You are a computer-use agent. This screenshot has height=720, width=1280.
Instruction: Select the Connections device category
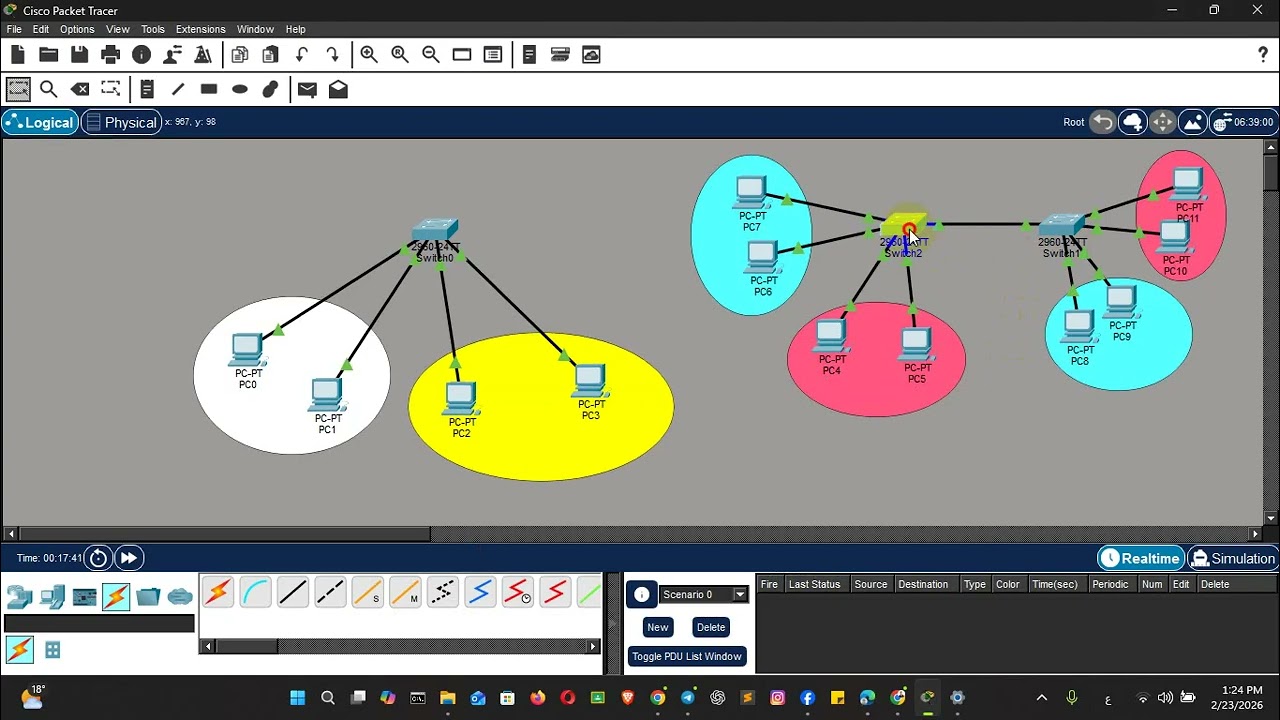(x=116, y=597)
